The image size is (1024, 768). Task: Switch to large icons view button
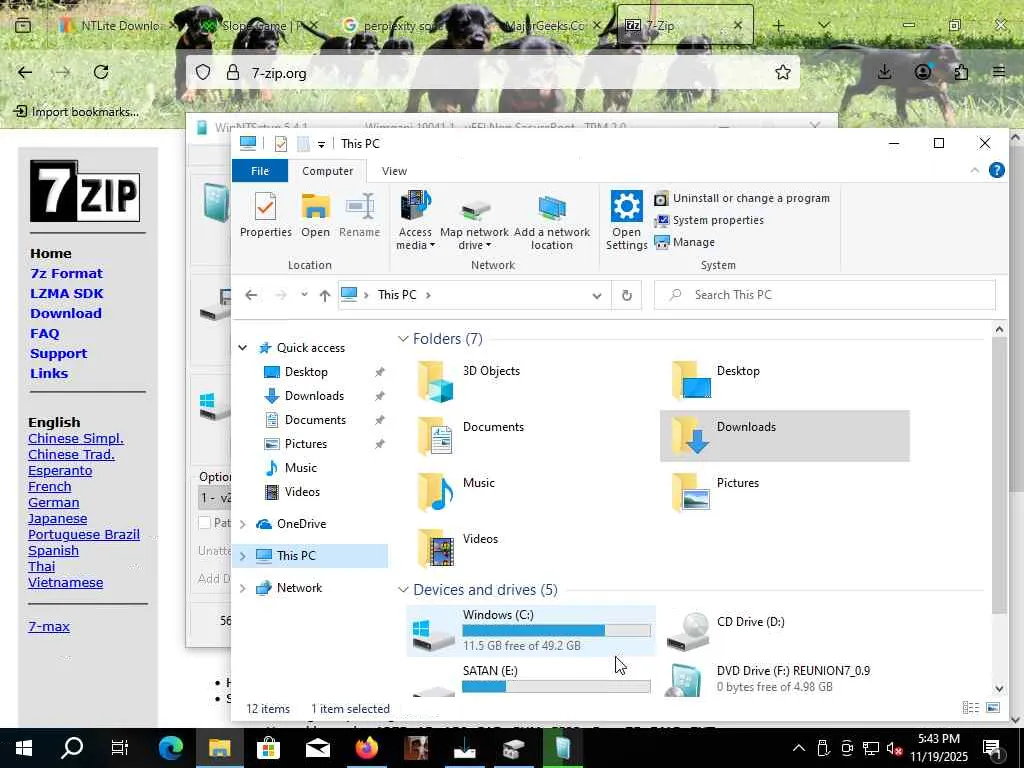pos(993,708)
